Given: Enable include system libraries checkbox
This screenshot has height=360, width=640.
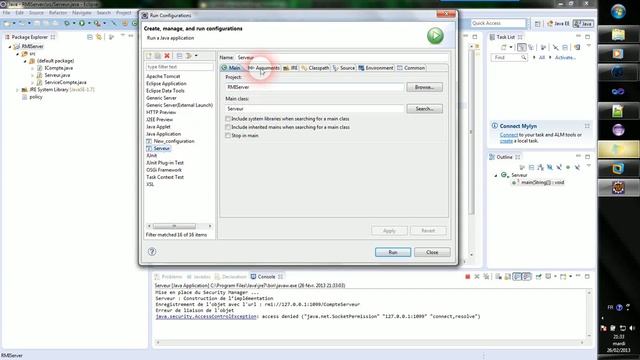Looking at the screenshot, I should point(228,119).
